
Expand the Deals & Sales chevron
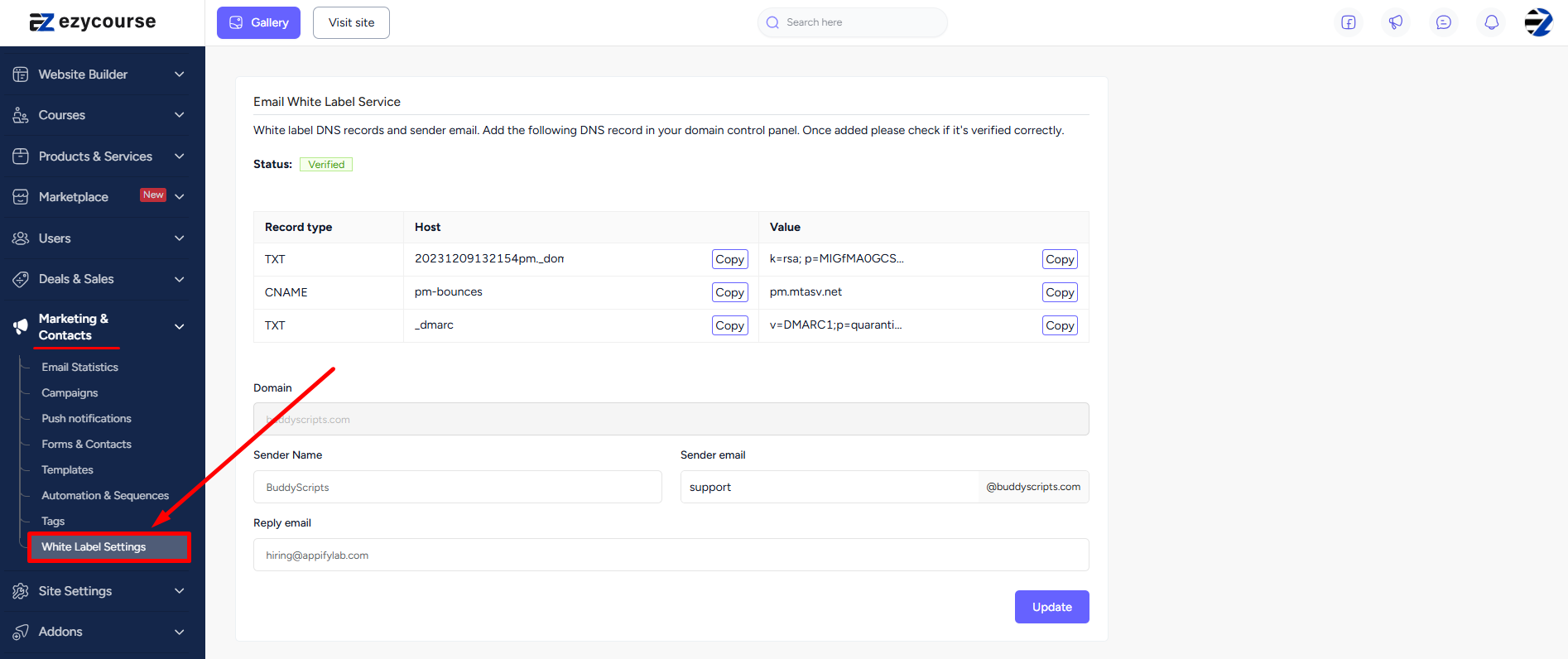click(179, 279)
